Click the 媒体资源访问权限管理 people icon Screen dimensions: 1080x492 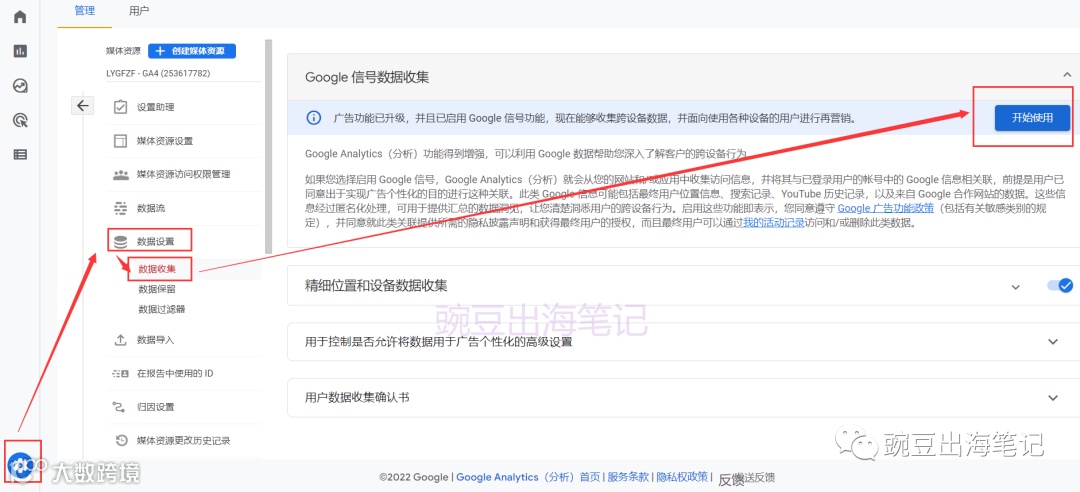(121, 175)
